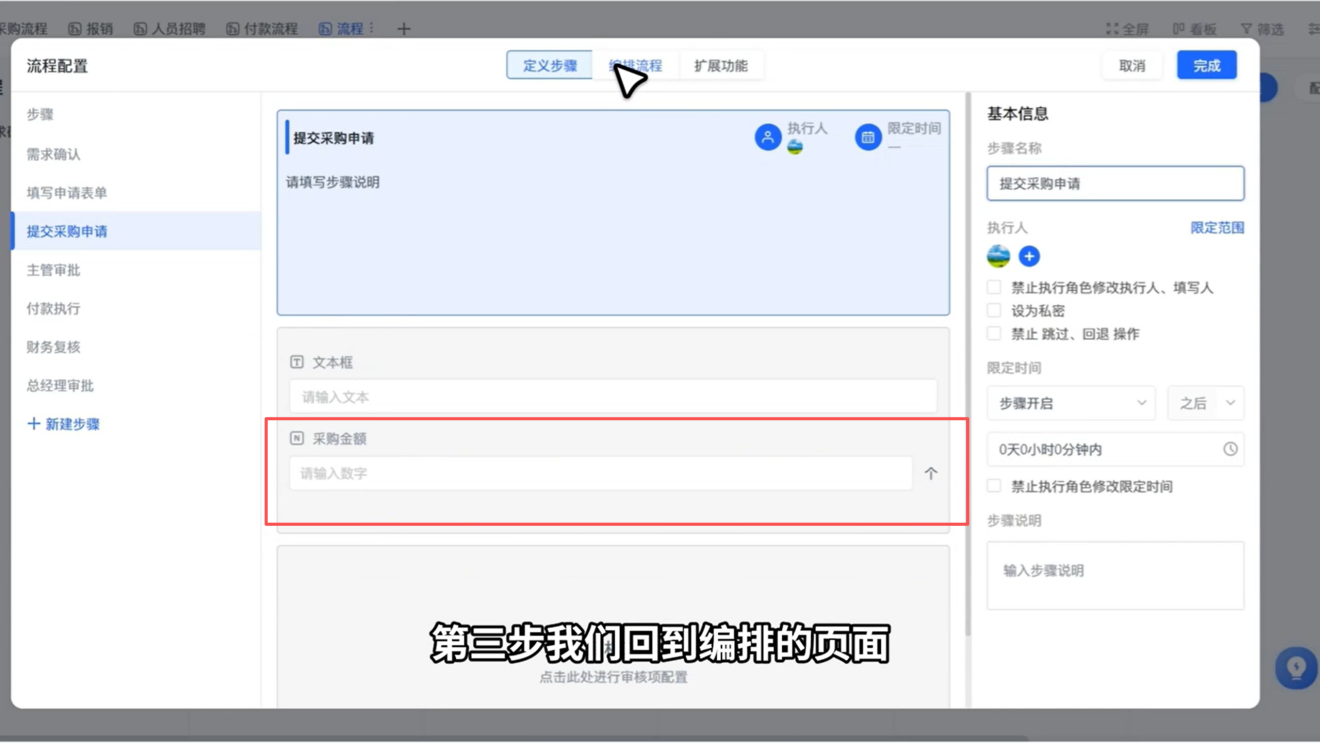The image size is (1320, 743).
Task: Click the more-options dots beside 流程 tab
Action: click(372, 29)
